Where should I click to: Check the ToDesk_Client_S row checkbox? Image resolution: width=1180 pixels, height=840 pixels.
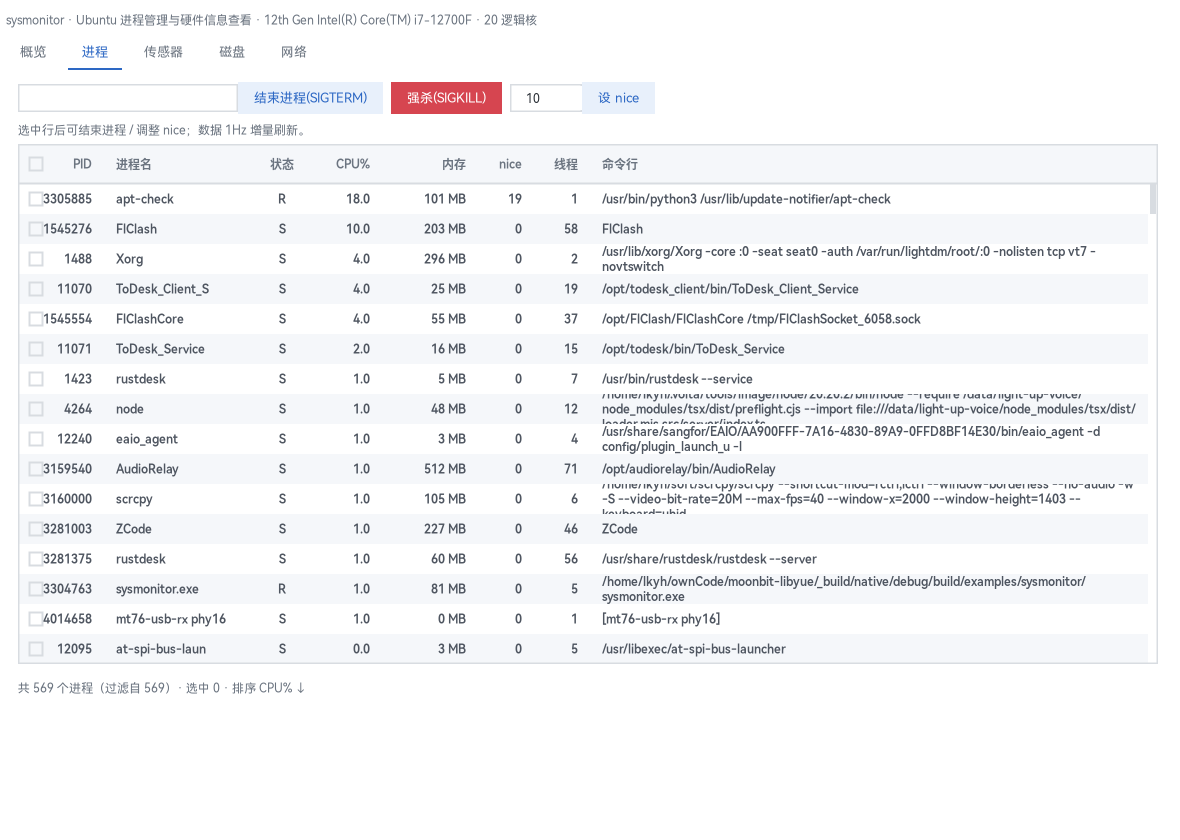coord(36,289)
